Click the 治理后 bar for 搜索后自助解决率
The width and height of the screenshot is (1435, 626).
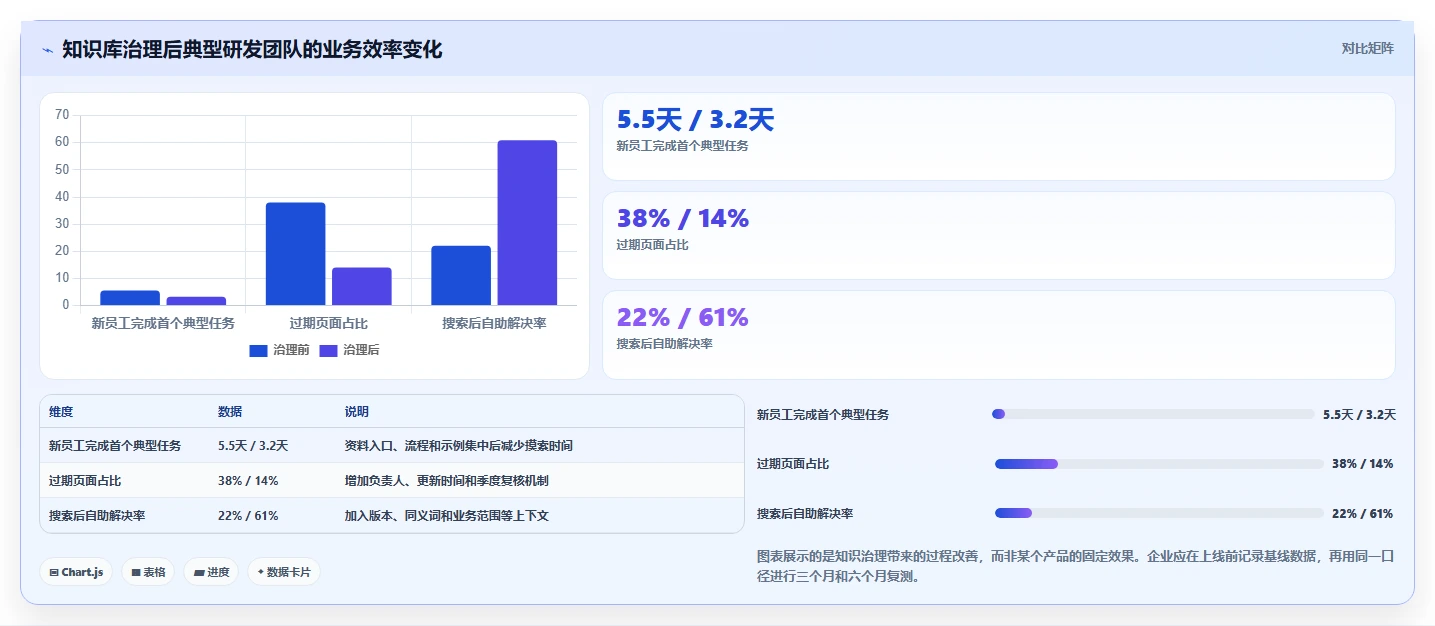point(527,222)
